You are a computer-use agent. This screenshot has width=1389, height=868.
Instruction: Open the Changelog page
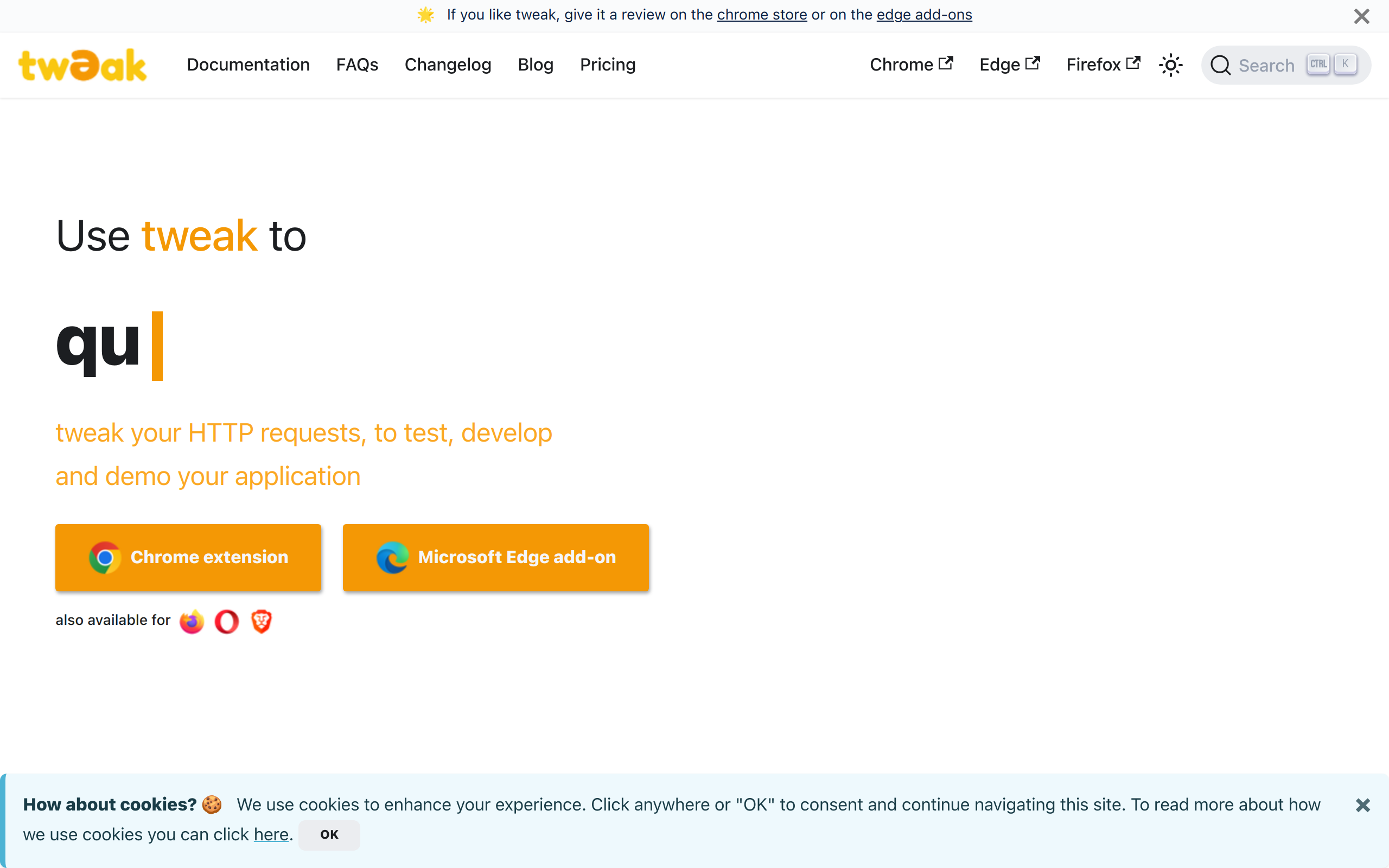tap(448, 65)
